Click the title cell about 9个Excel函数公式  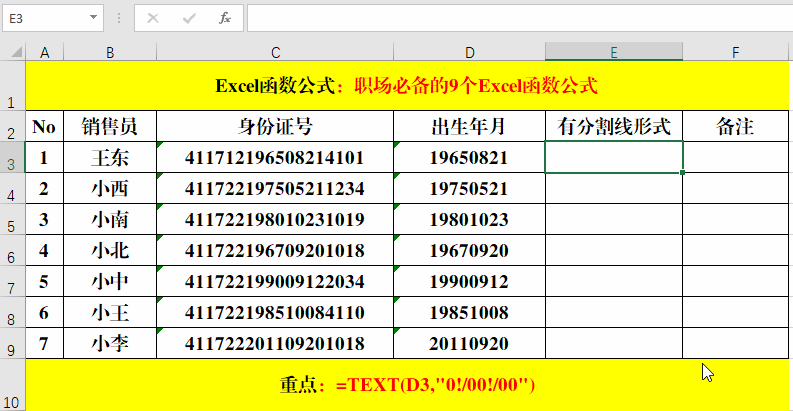click(x=407, y=85)
